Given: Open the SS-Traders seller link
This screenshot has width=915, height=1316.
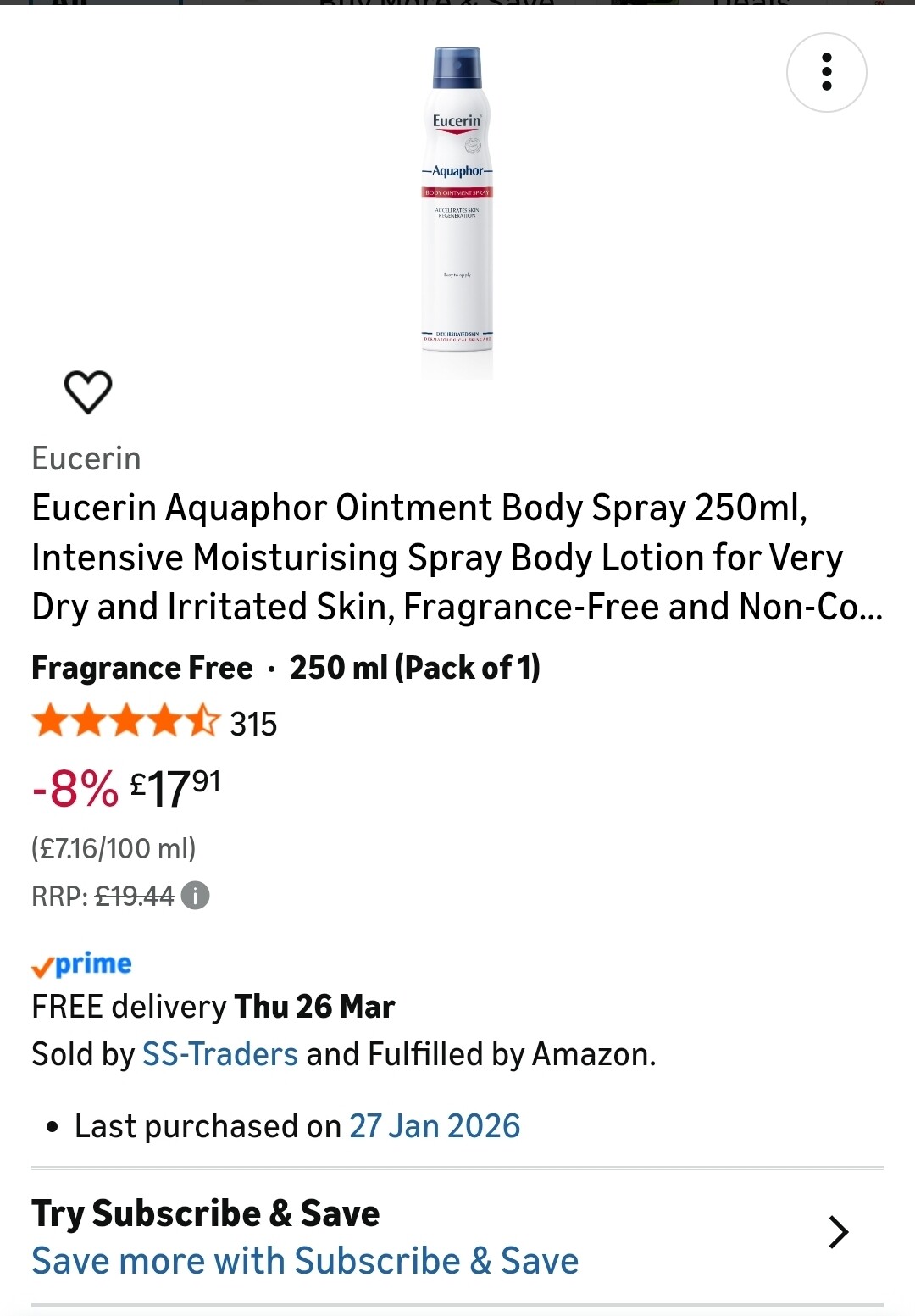Looking at the screenshot, I should [220, 1054].
